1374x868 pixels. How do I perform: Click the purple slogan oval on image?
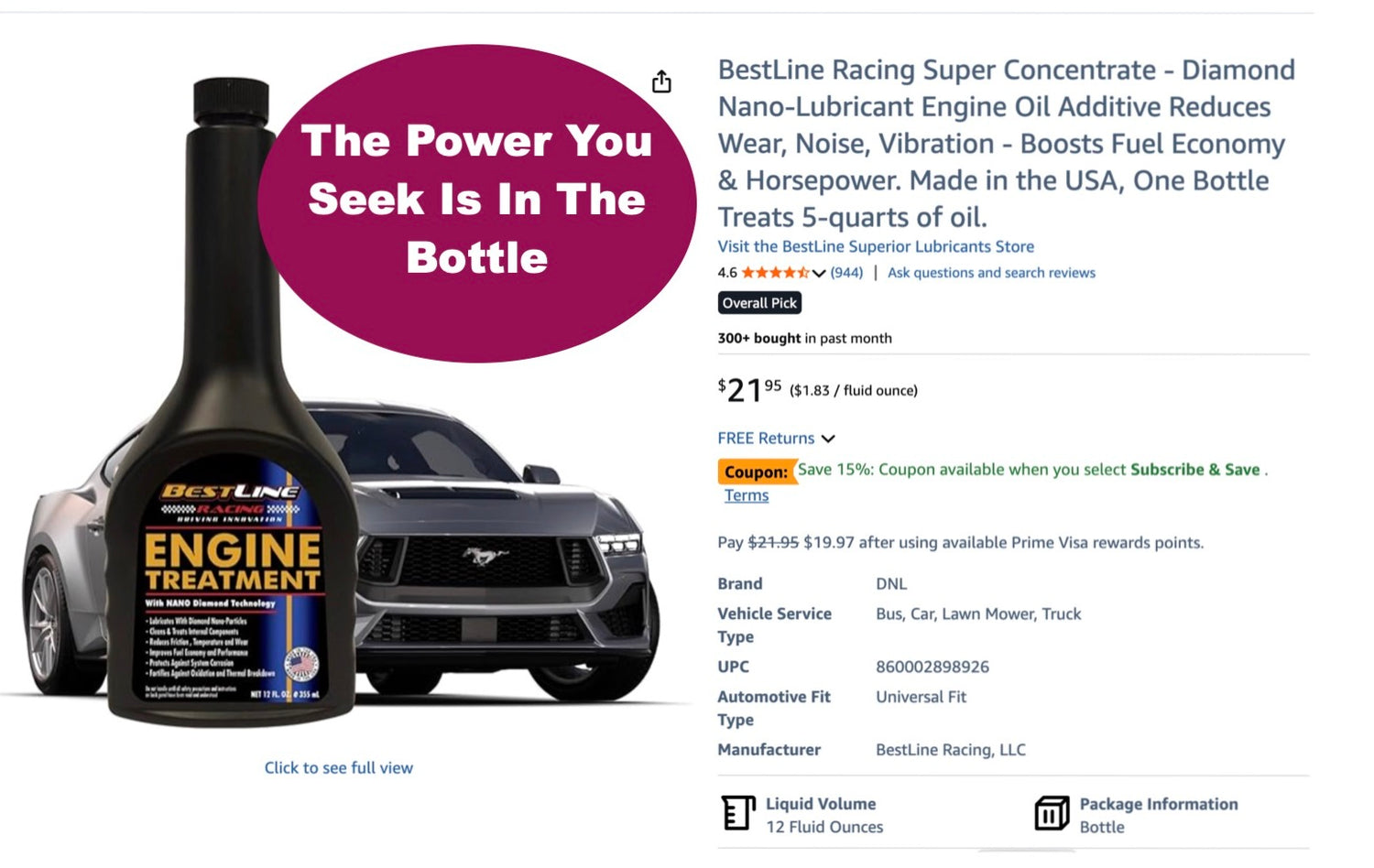pos(476,201)
